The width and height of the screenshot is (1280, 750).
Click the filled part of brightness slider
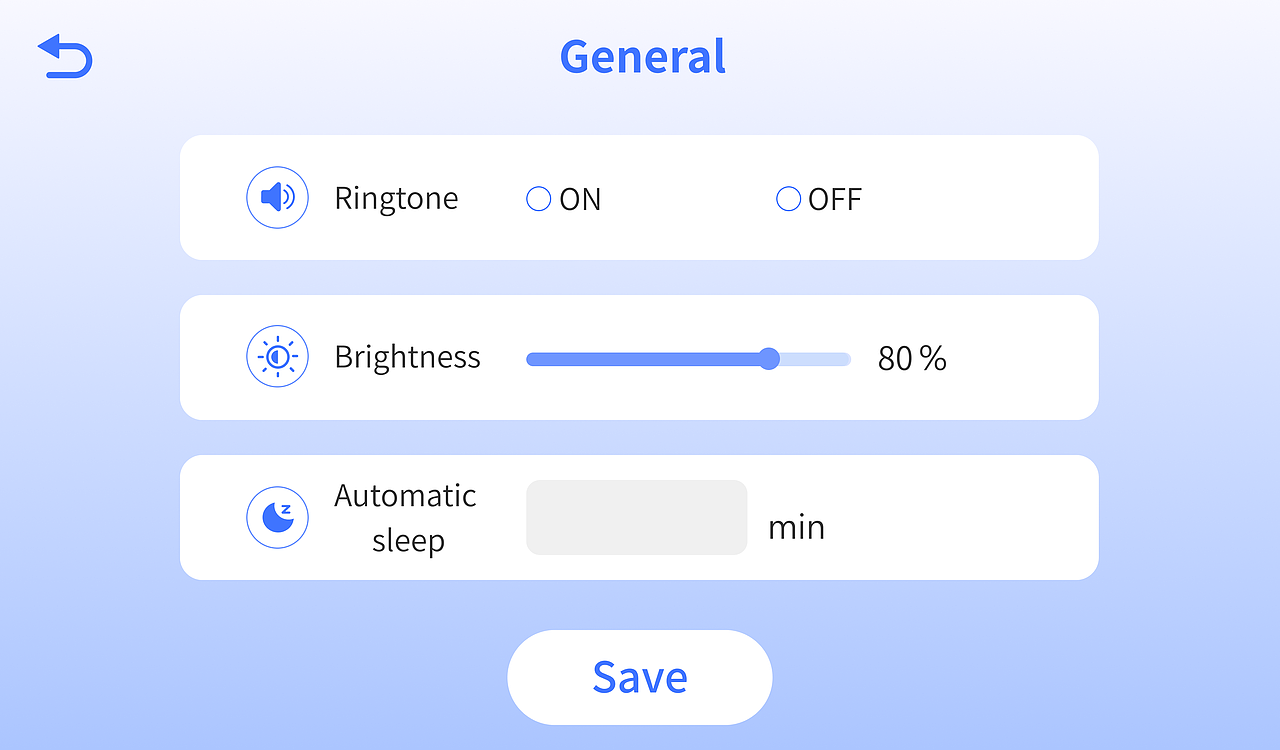pos(640,359)
